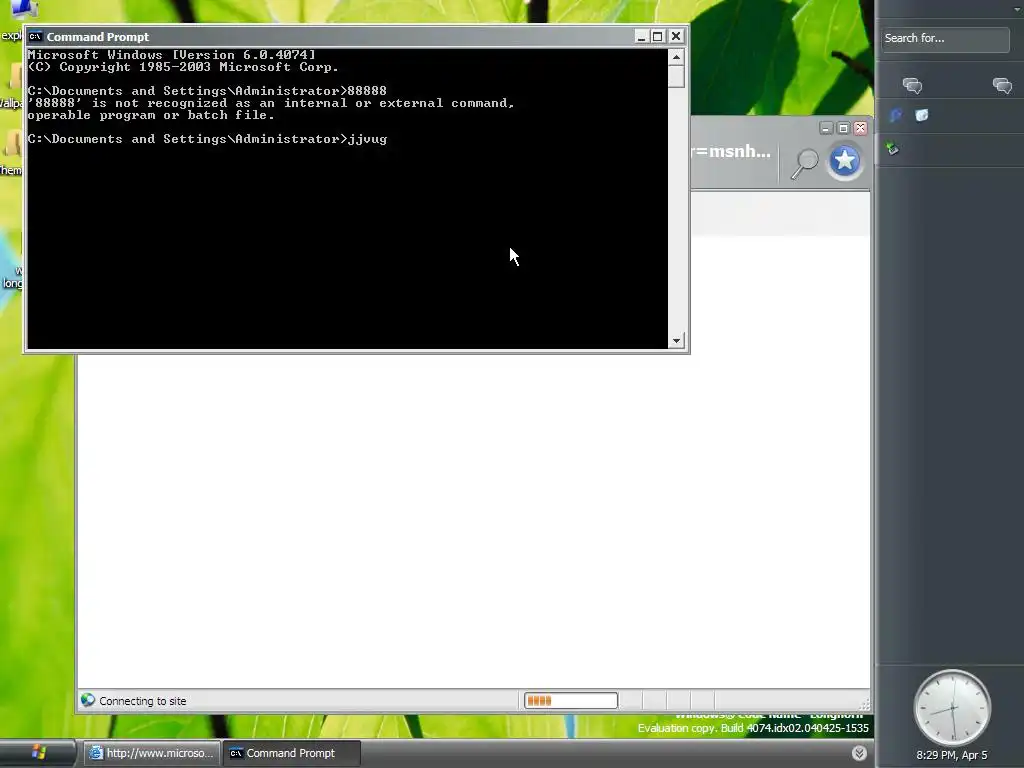The height and width of the screenshot is (768, 1024).
Task: Switch to the 'http://www.microso...' taskbar button
Action: pos(152,753)
